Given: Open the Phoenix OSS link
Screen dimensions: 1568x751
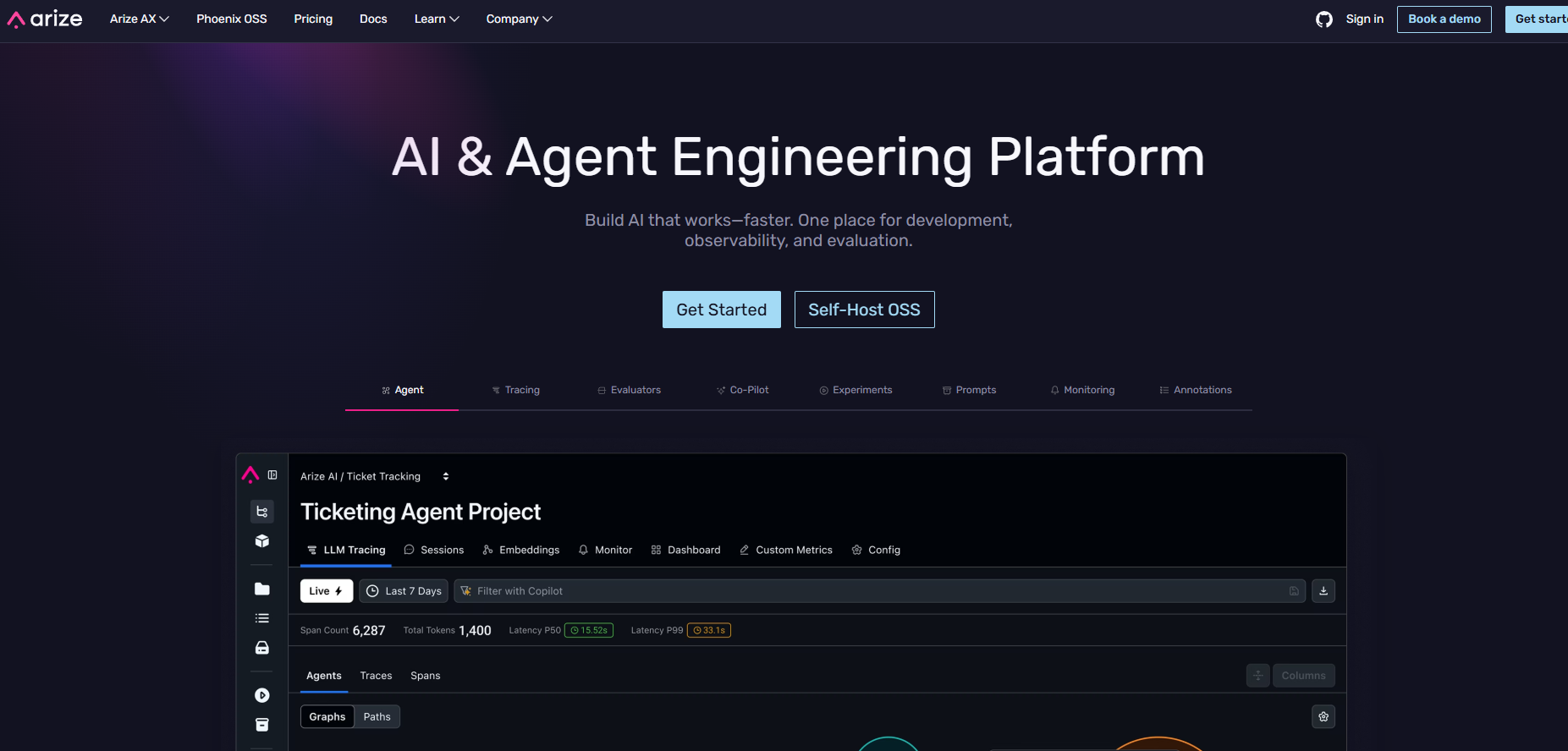Looking at the screenshot, I should (x=232, y=19).
